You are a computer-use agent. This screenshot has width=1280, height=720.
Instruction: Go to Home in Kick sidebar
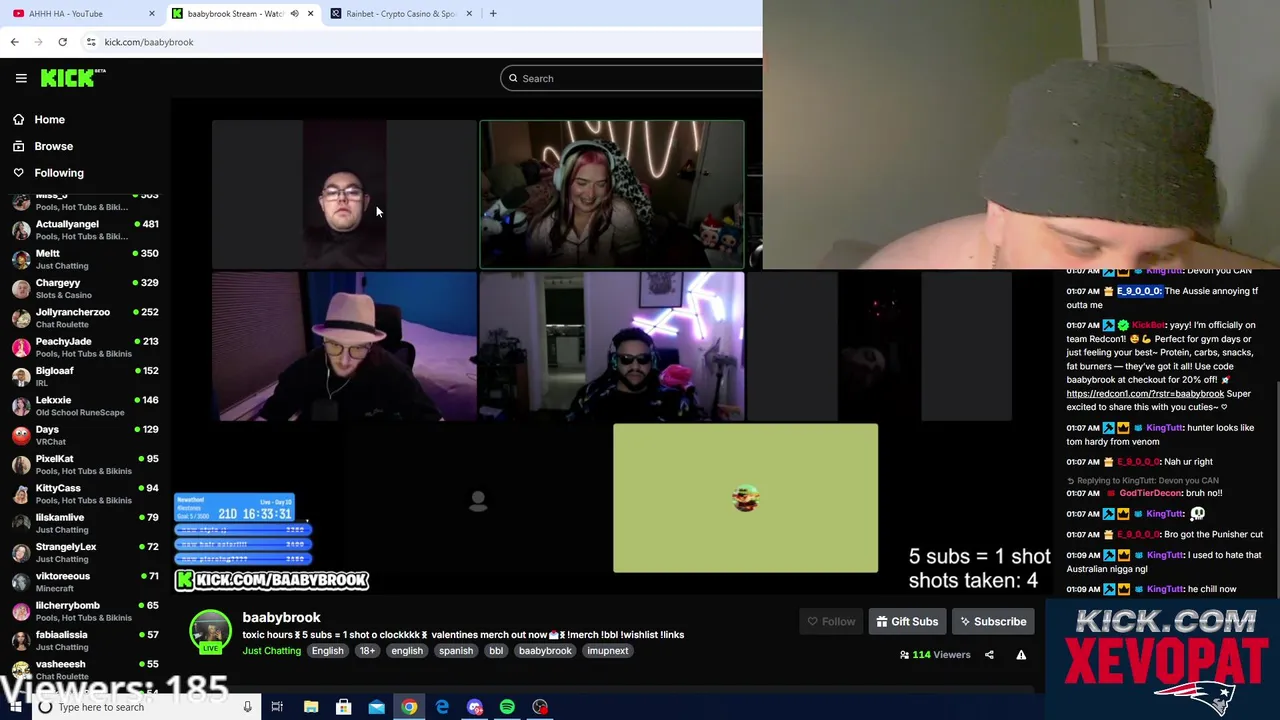coord(49,119)
